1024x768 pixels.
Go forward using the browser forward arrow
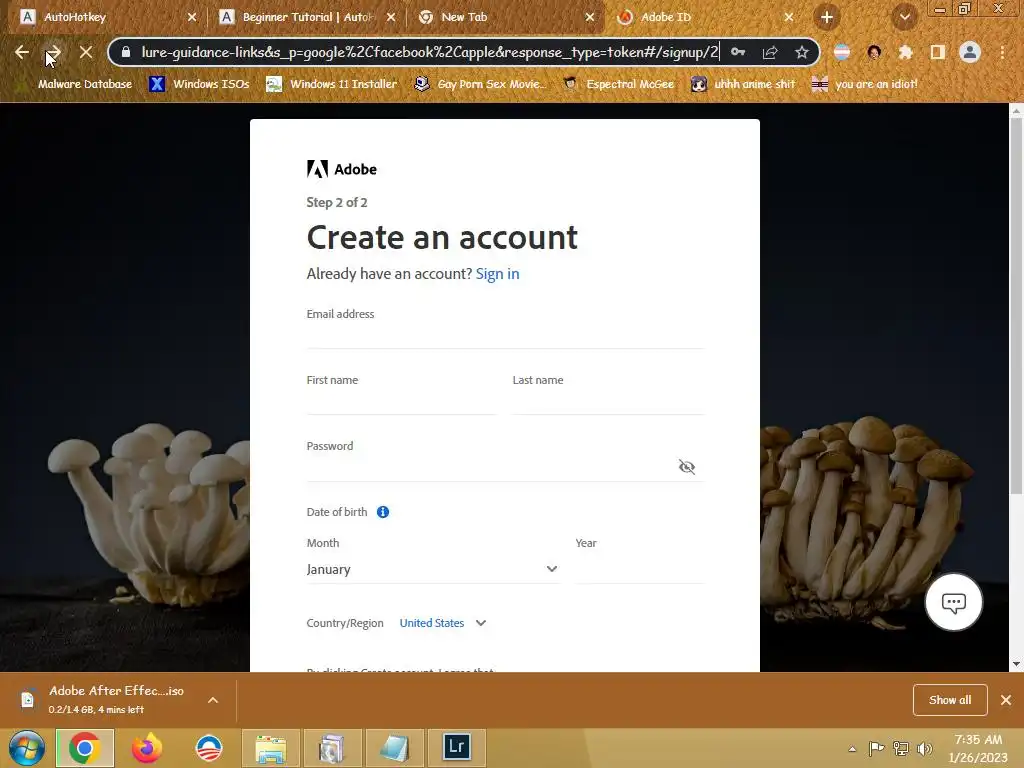pyautogui.click(x=54, y=52)
